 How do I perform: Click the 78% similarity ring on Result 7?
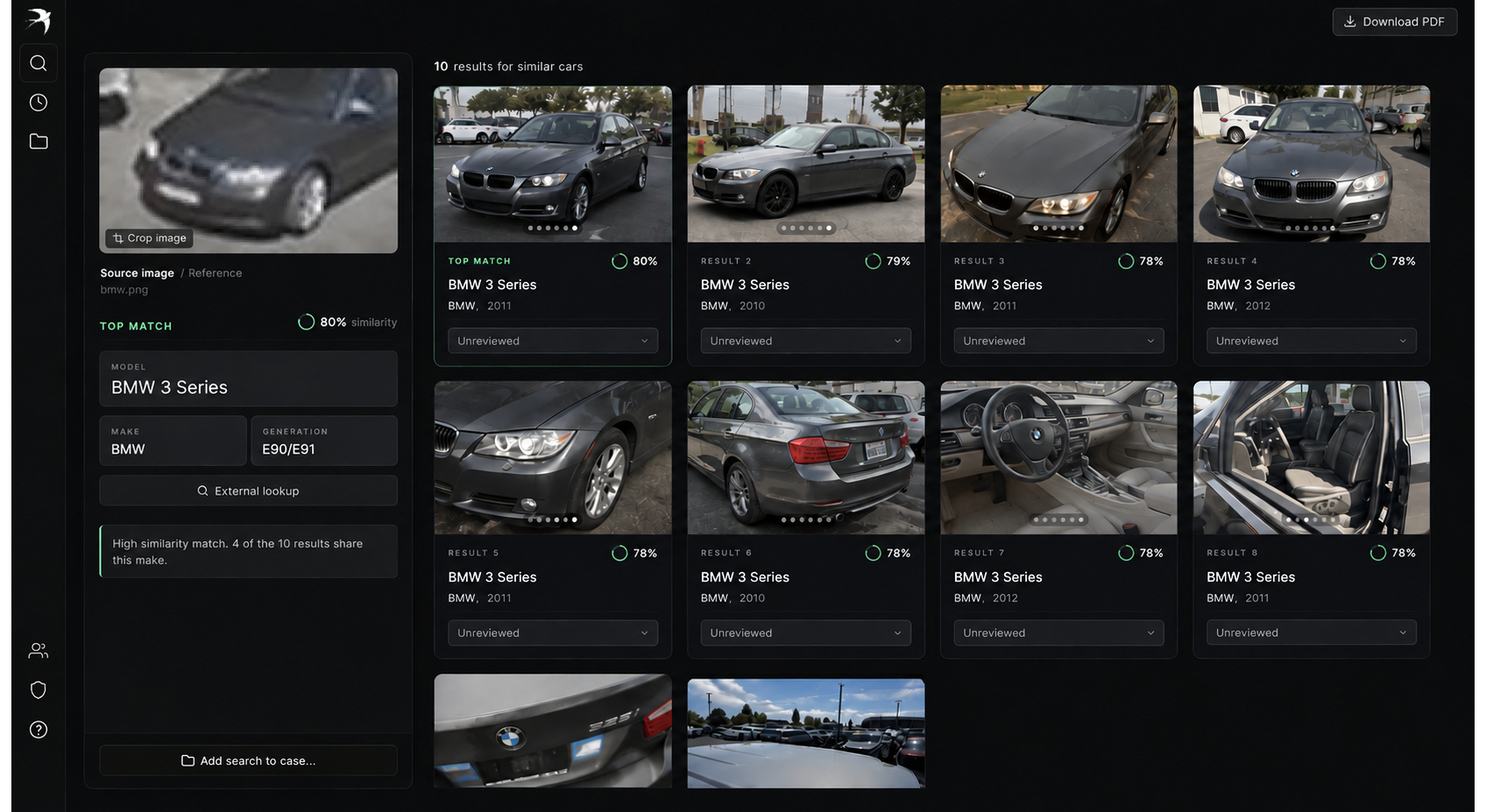[1126, 553]
